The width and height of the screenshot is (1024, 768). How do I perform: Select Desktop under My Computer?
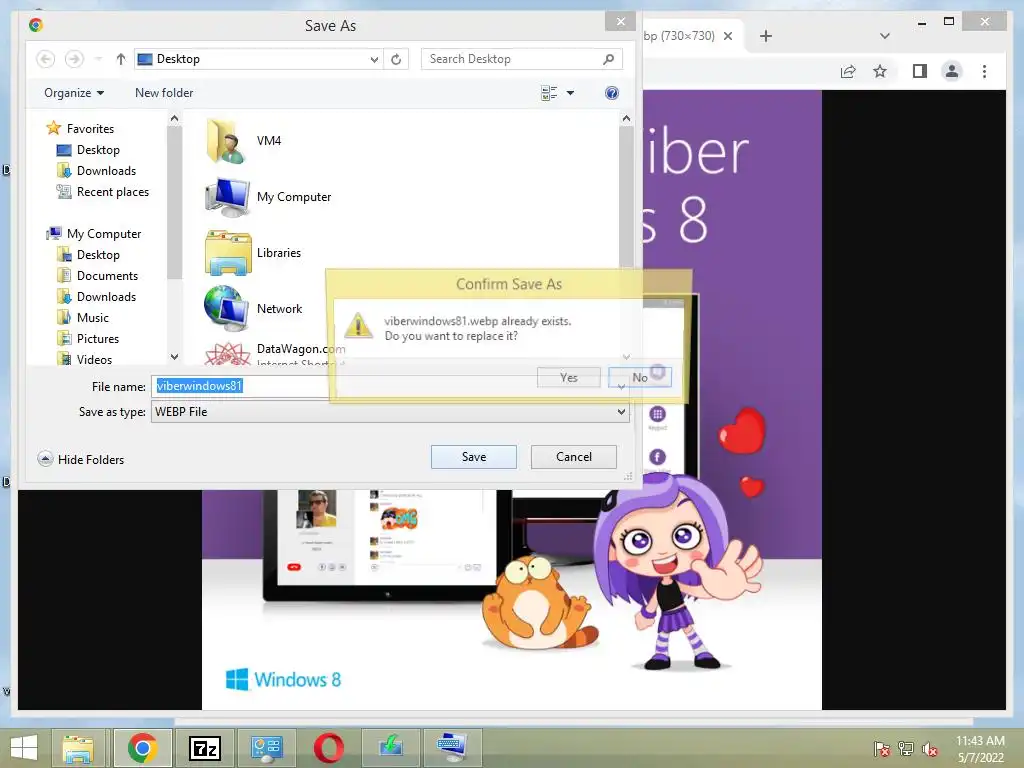click(x=88, y=255)
